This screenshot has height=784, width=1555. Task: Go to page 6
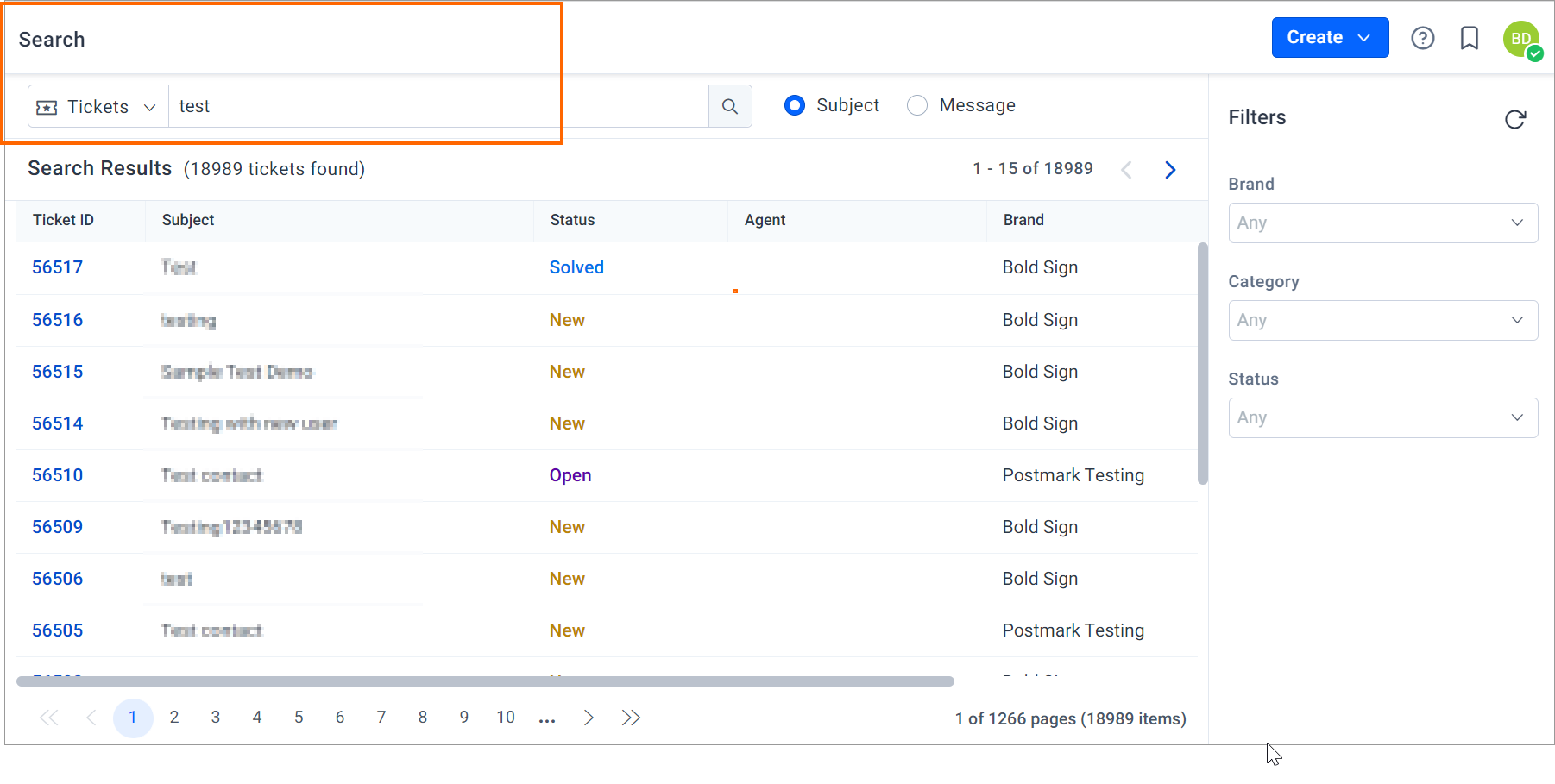pos(340,718)
